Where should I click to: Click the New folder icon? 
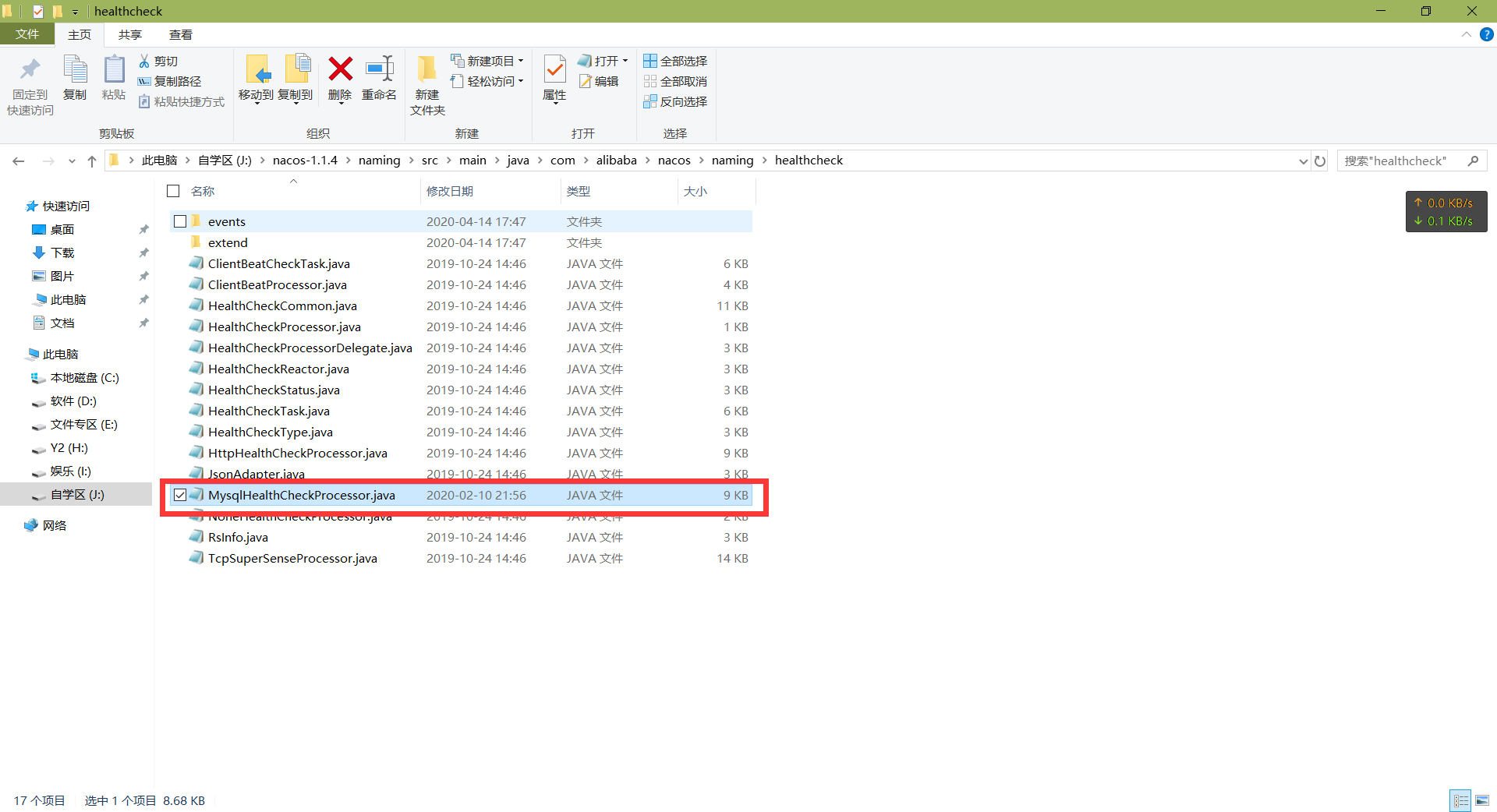click(x=426, y=69)
